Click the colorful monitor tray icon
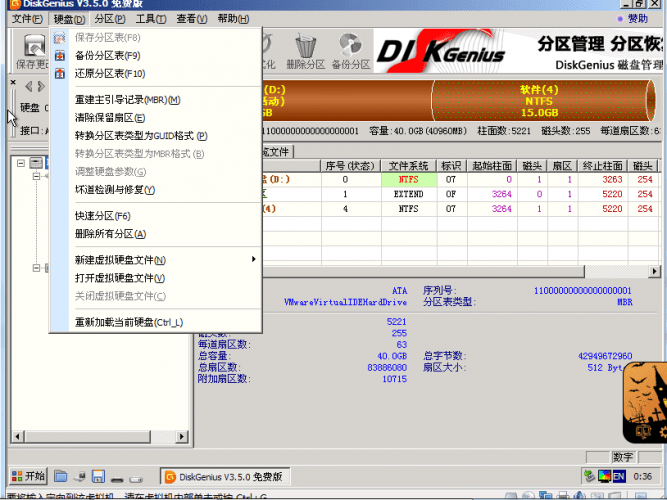This screenshot has height=500, width=667. point(604,476)
